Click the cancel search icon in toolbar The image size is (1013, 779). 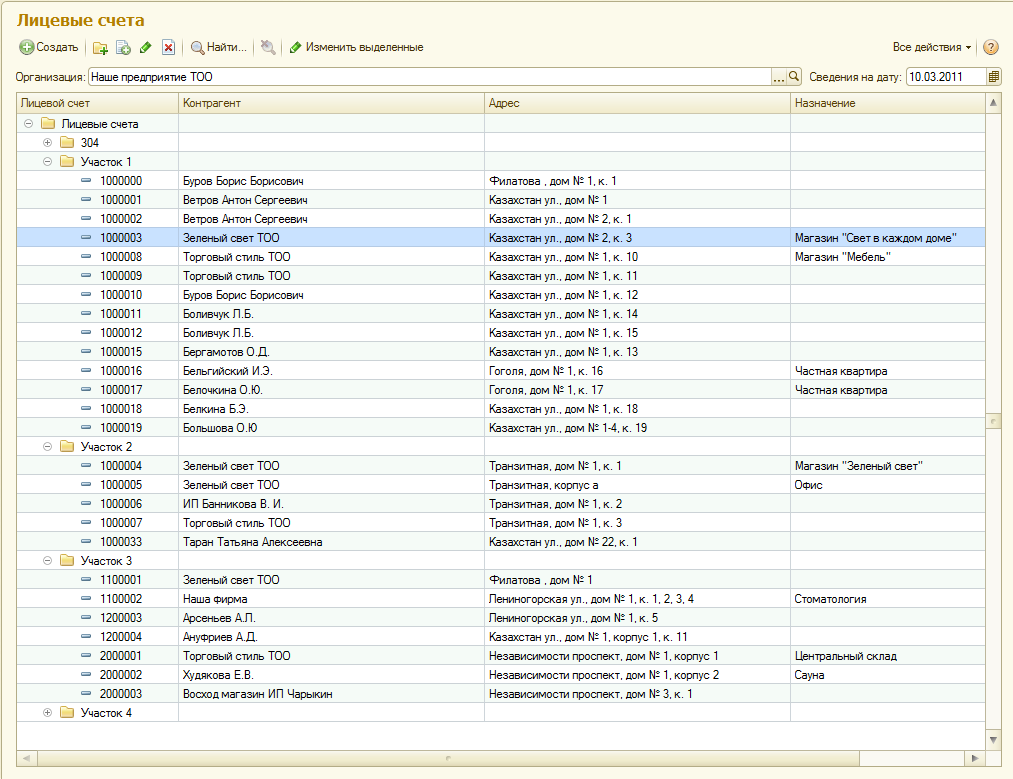point(267,47)
